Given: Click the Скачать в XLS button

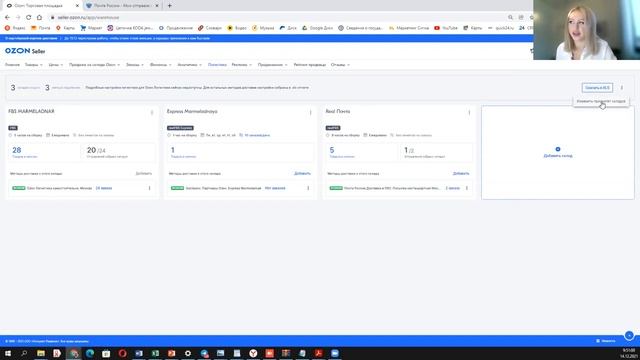Looking at the screenshot, I should 597,88.
